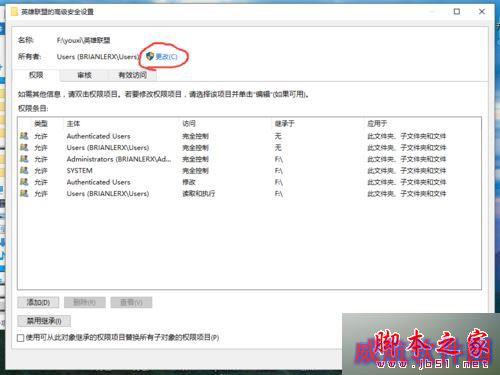Click the user icon of Users 完全控制 row

(x=24, y=147)
